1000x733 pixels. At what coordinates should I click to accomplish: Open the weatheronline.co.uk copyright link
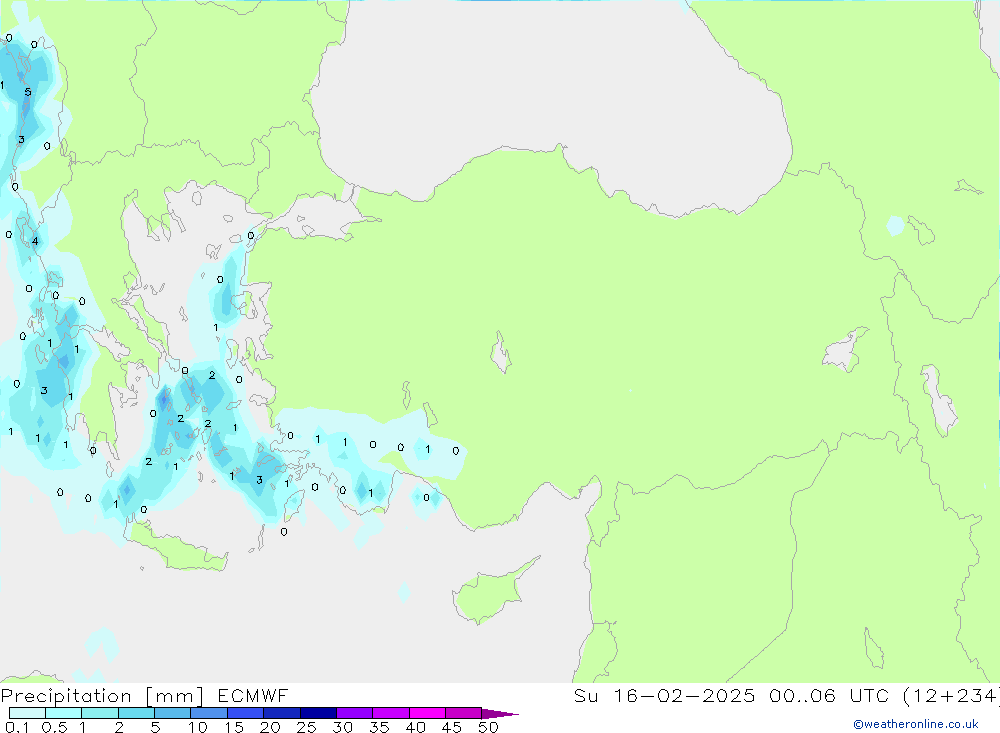click(x=916, y=724)
